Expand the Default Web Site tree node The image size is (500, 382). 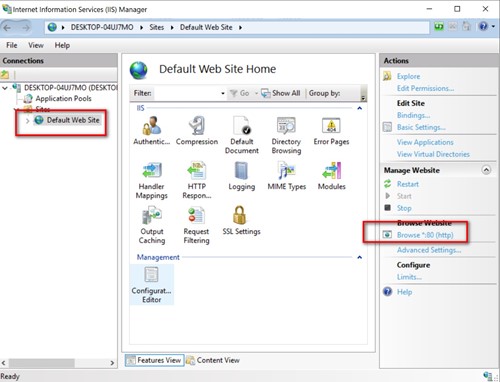28,121
